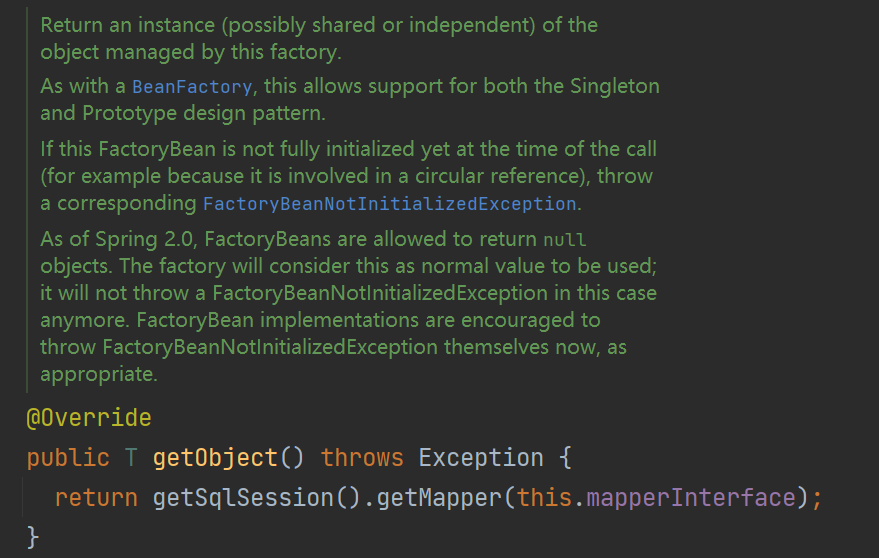
Task: Select the getObject method name
Action: 215,458
